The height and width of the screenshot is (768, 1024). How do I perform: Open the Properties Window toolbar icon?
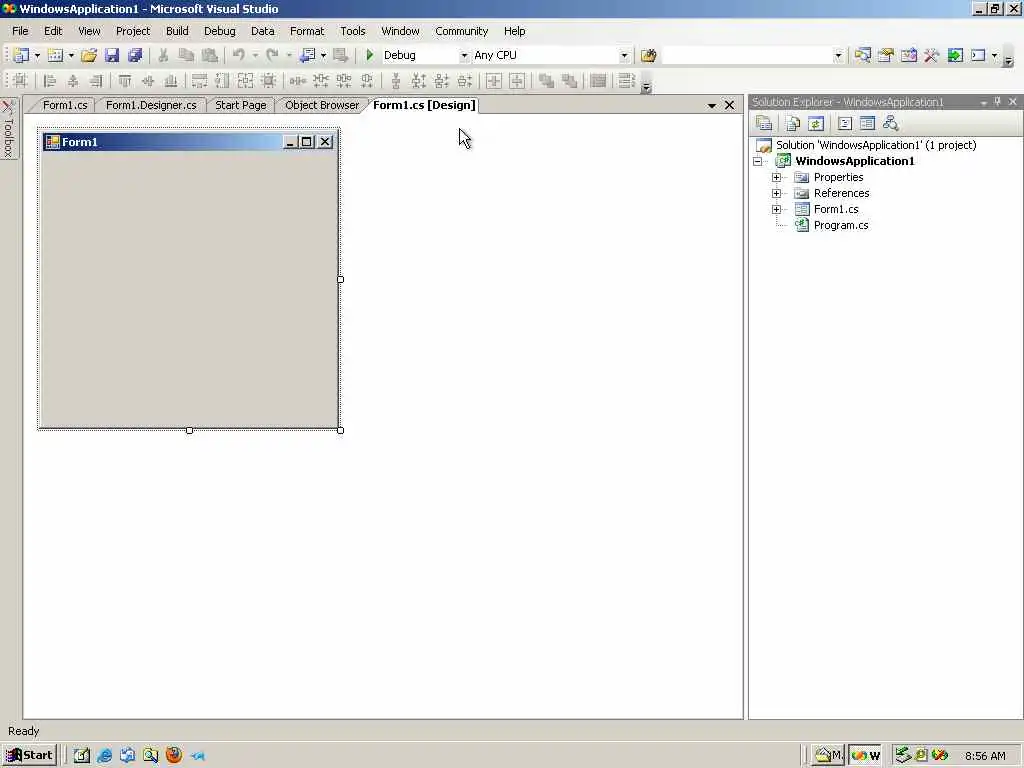886,56
